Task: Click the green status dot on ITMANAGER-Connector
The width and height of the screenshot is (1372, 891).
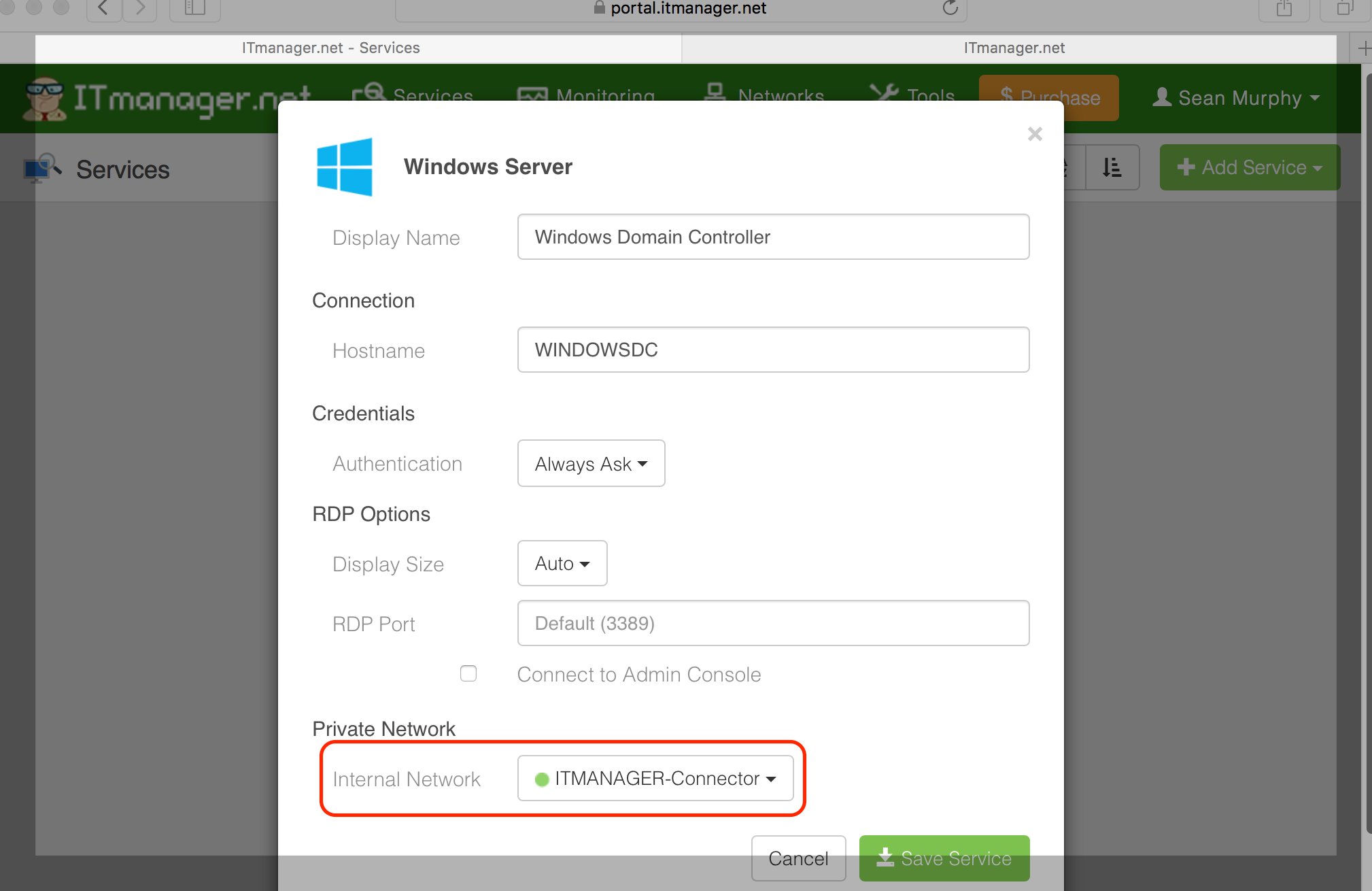Action: coord(541,779)
